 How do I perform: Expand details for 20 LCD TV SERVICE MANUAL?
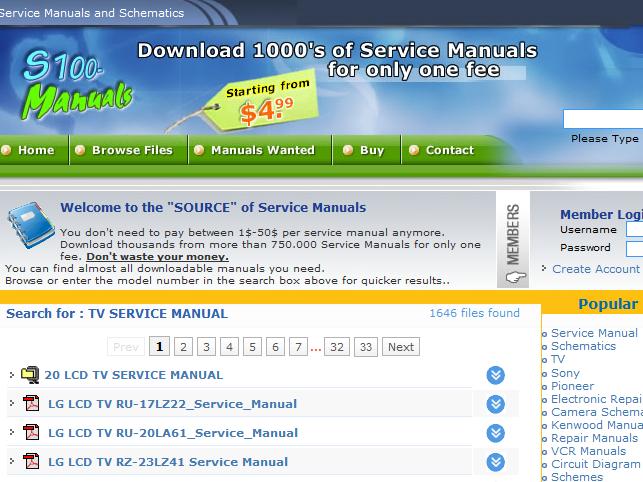[495, 375]
